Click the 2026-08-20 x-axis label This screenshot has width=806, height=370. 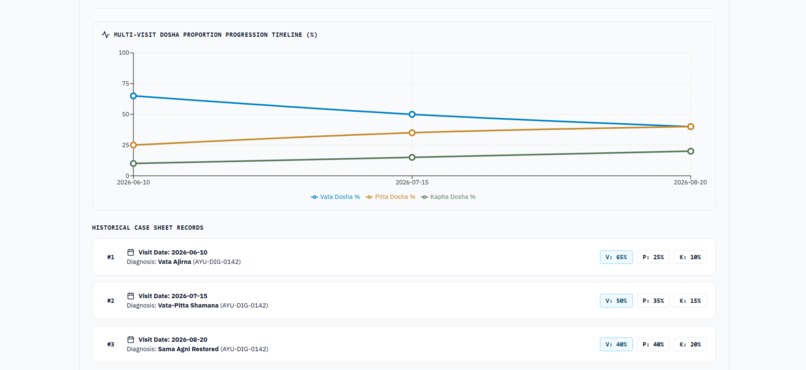(690, 182)
